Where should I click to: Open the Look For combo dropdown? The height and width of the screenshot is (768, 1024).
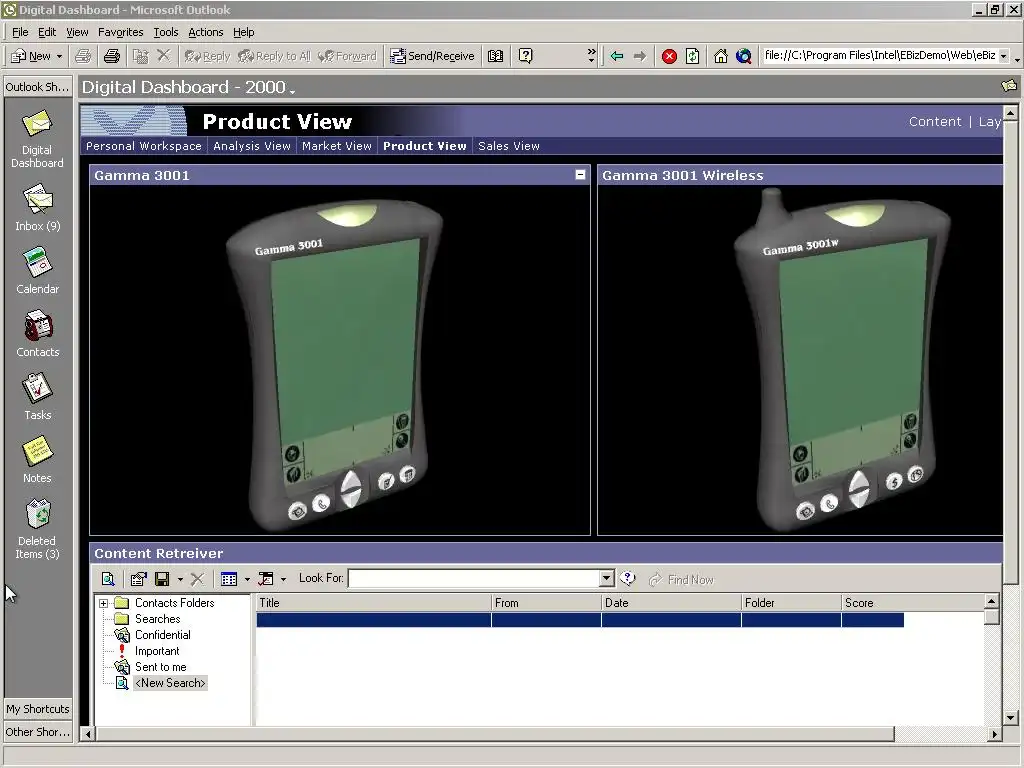607,578
